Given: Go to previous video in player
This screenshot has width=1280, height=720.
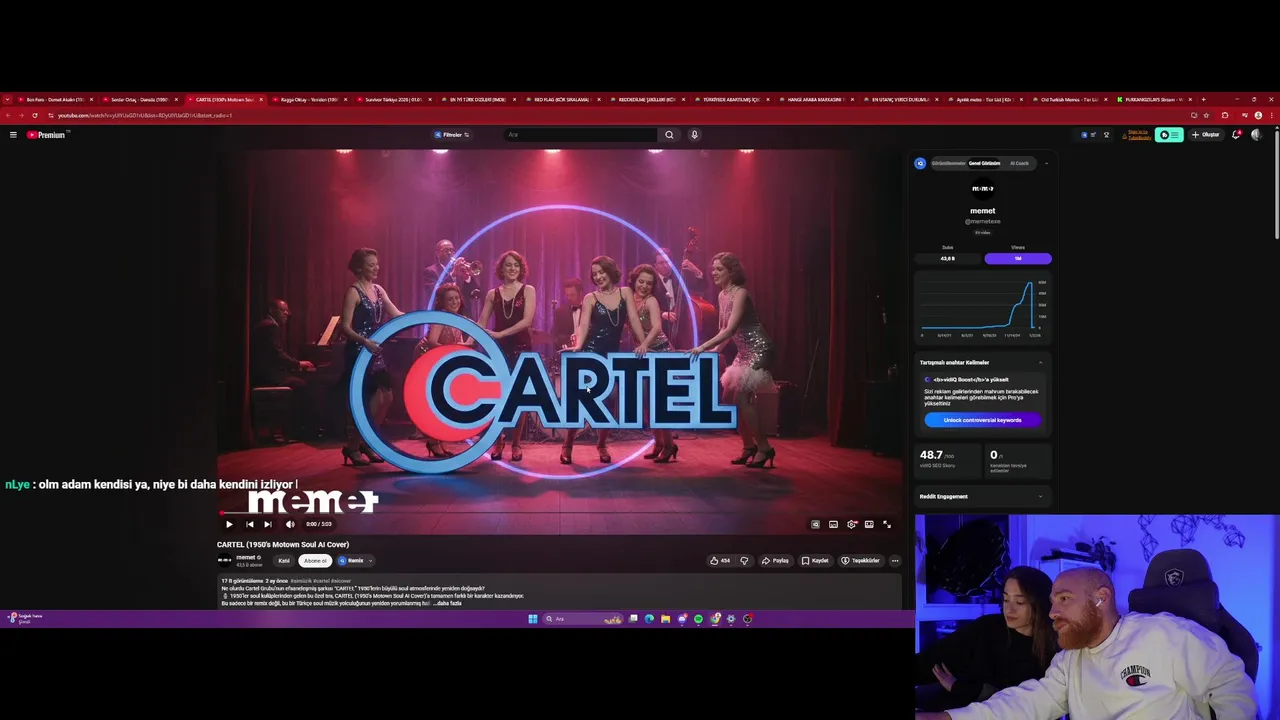Looking at the screenshot, I should coord(249,524).
